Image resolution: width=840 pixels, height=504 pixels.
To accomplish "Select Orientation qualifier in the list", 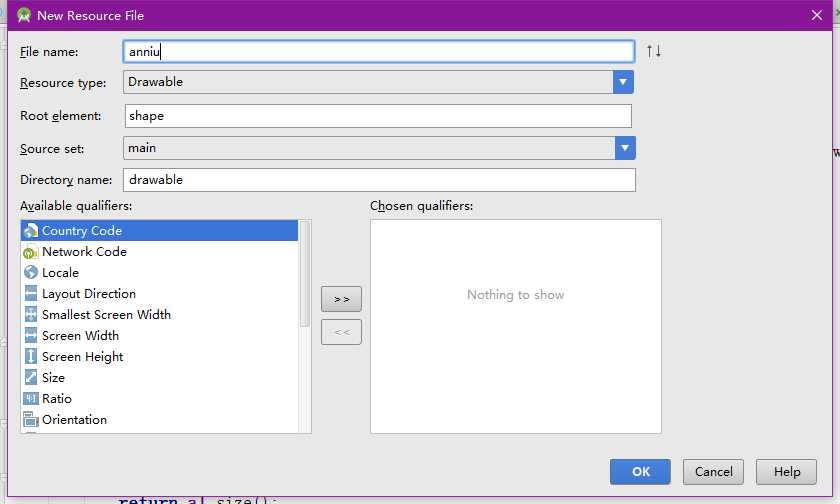I will [159, 419].
